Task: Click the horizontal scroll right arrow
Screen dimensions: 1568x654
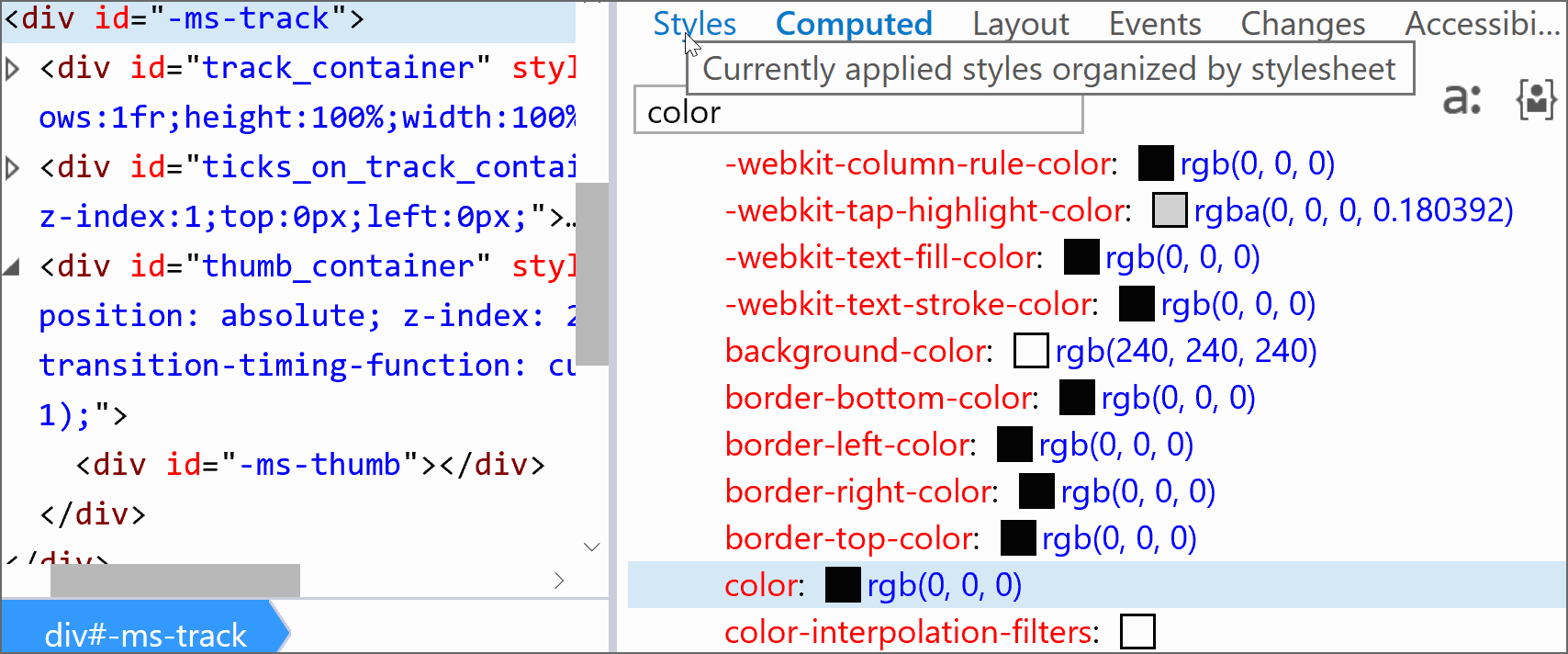Action: pos(559,581)
